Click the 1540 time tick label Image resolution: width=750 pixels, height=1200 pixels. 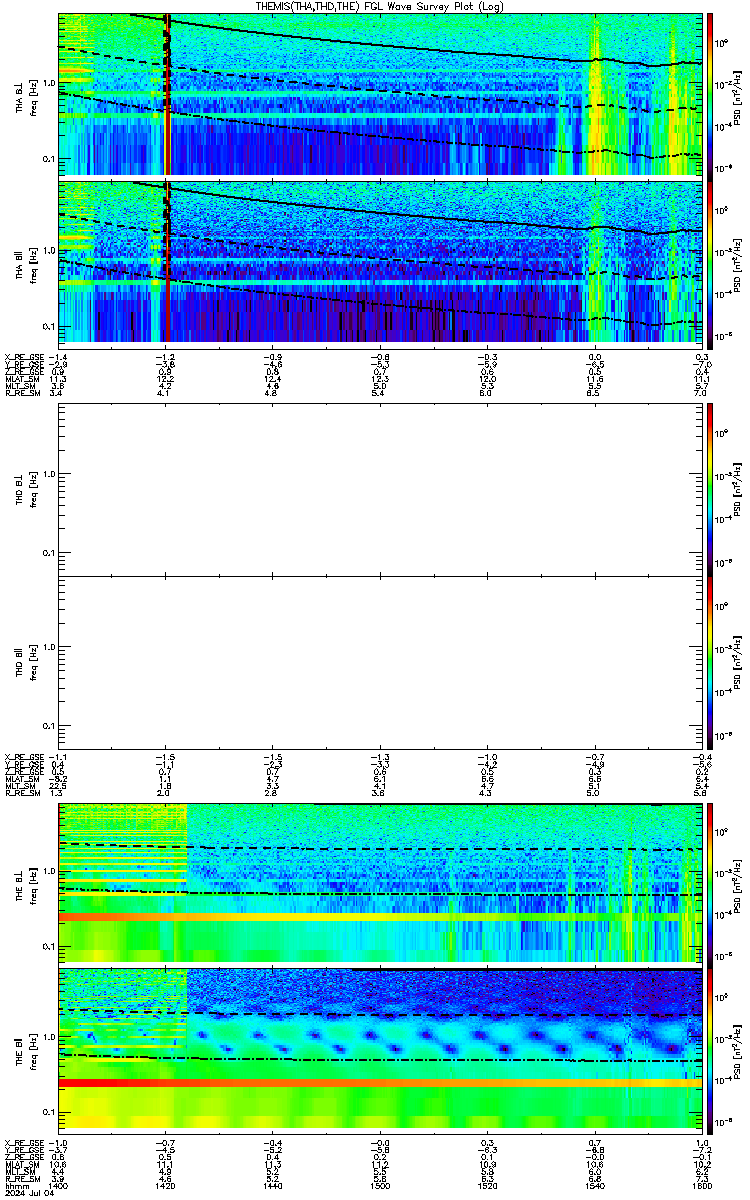(x=595, y=1187)
